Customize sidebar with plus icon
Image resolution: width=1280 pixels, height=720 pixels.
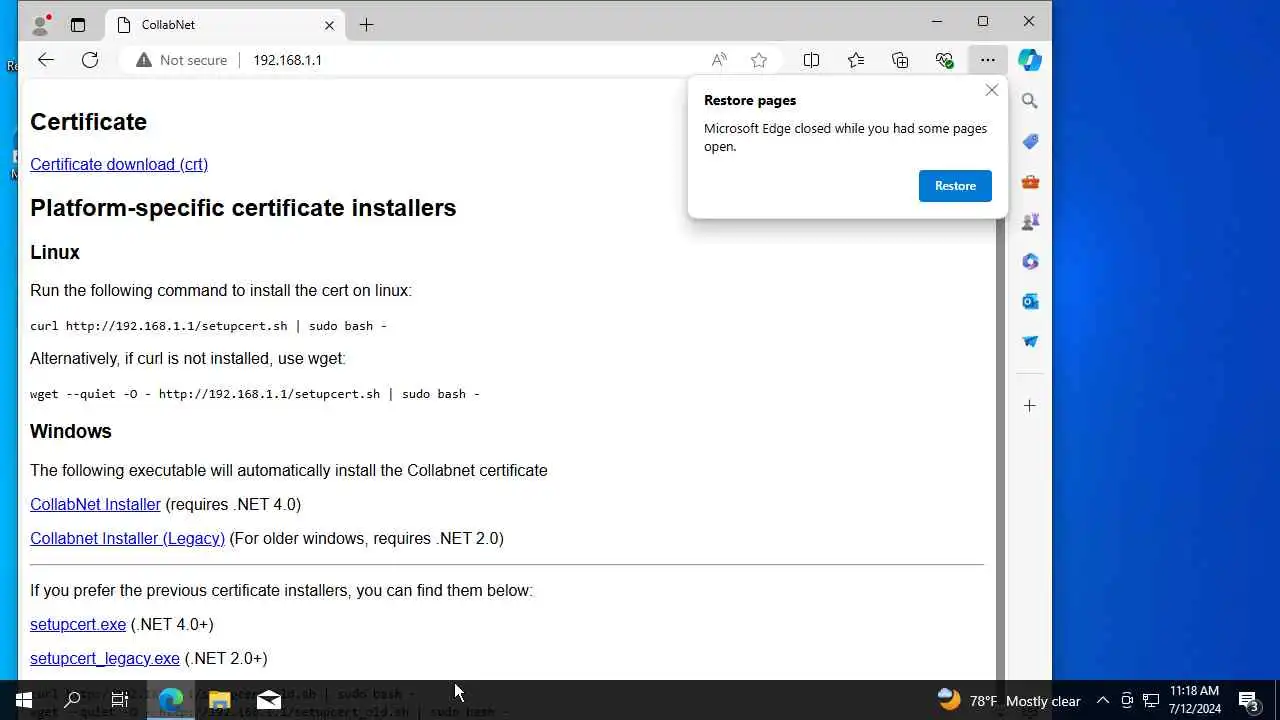pyautogui.click(x=1030, y=406)
